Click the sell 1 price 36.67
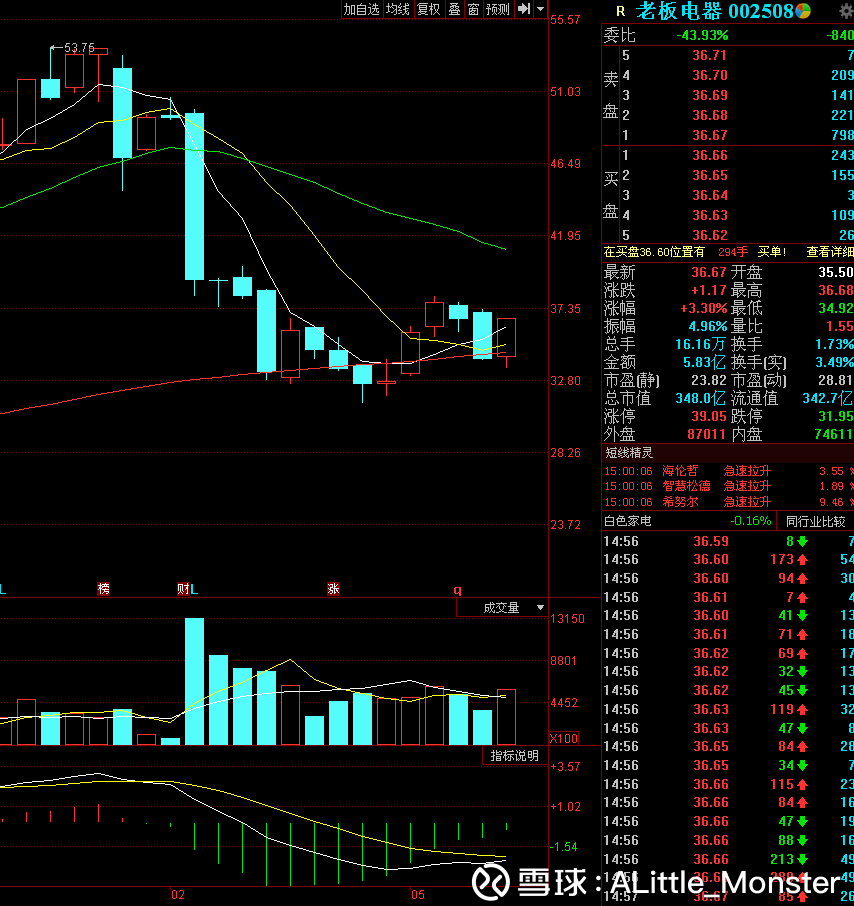854x906 pixels. point(710,135)
